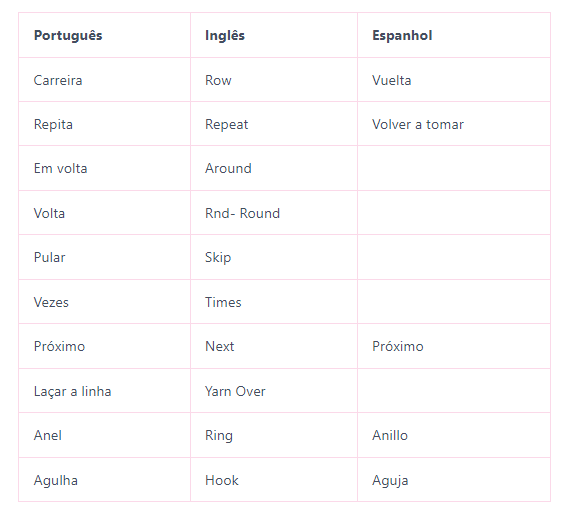This screenshot has height=514, width=566.
Task: Click the Português column header
Action: 104,35
